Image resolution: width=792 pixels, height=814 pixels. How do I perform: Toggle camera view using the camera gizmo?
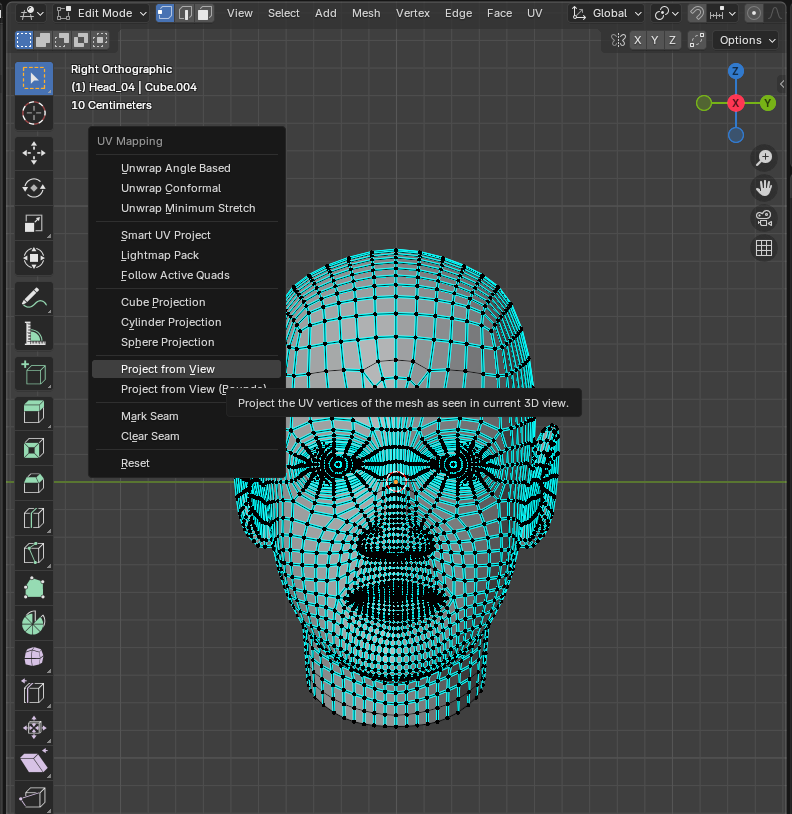764,218
